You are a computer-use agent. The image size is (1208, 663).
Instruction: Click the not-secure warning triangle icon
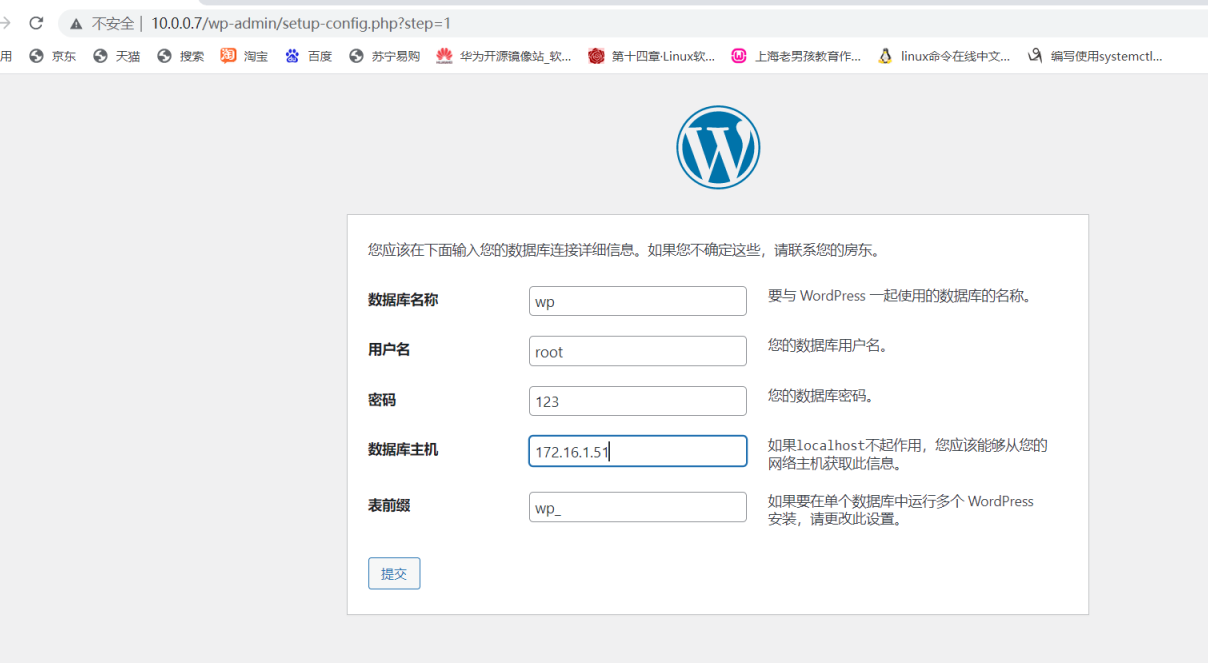click(x=76, y=23)
